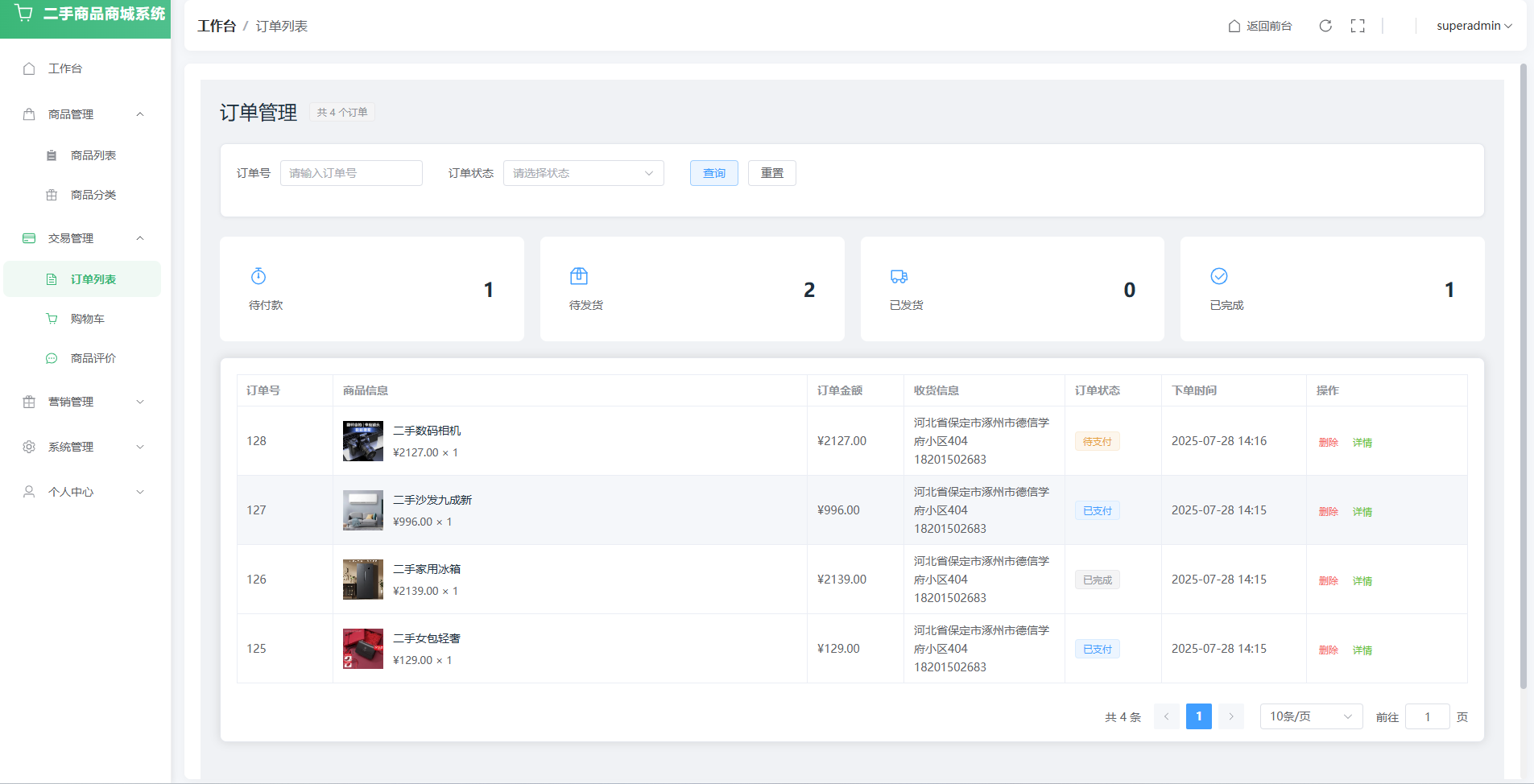
Task: Collapse the 商品管理 sidebar menu
Action: pos(85,114)
